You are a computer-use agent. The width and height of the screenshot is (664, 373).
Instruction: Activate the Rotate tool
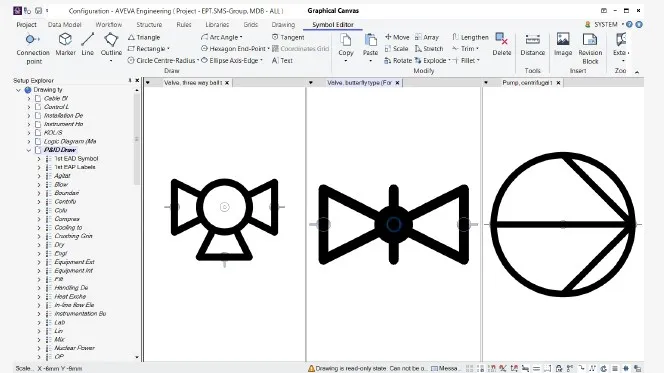[x=398, y=61]
